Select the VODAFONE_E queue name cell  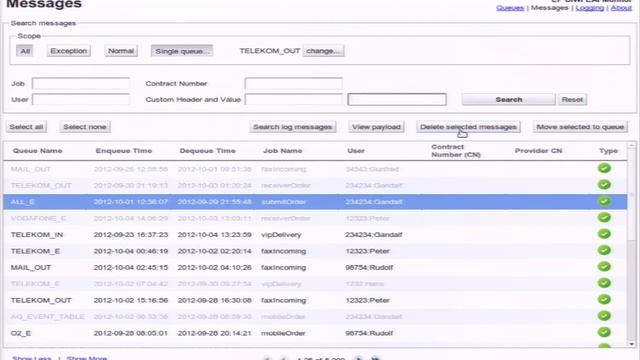[38, 218]
